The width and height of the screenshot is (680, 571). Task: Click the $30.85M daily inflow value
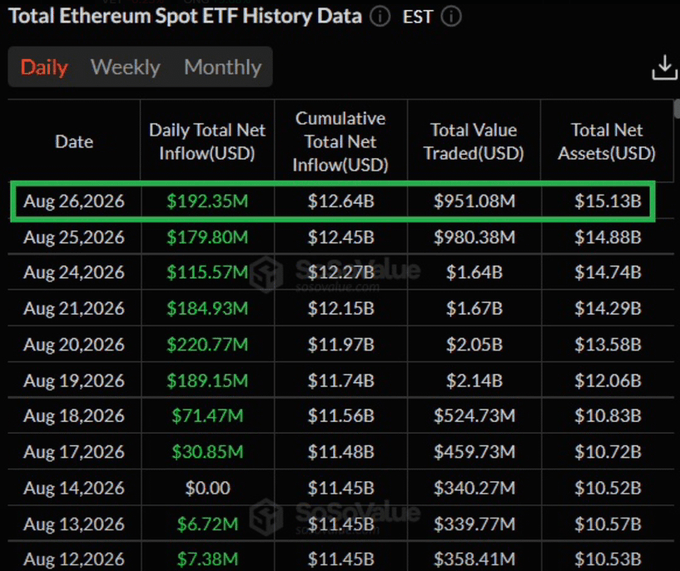click(x=207, y=453)
